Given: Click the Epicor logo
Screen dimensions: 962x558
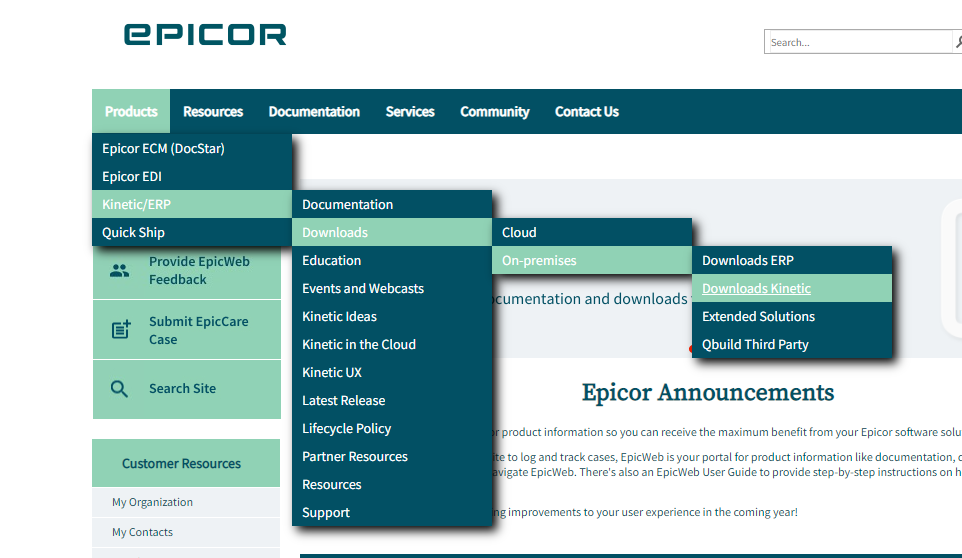Looking at the screenshot, I should point(205,34).
